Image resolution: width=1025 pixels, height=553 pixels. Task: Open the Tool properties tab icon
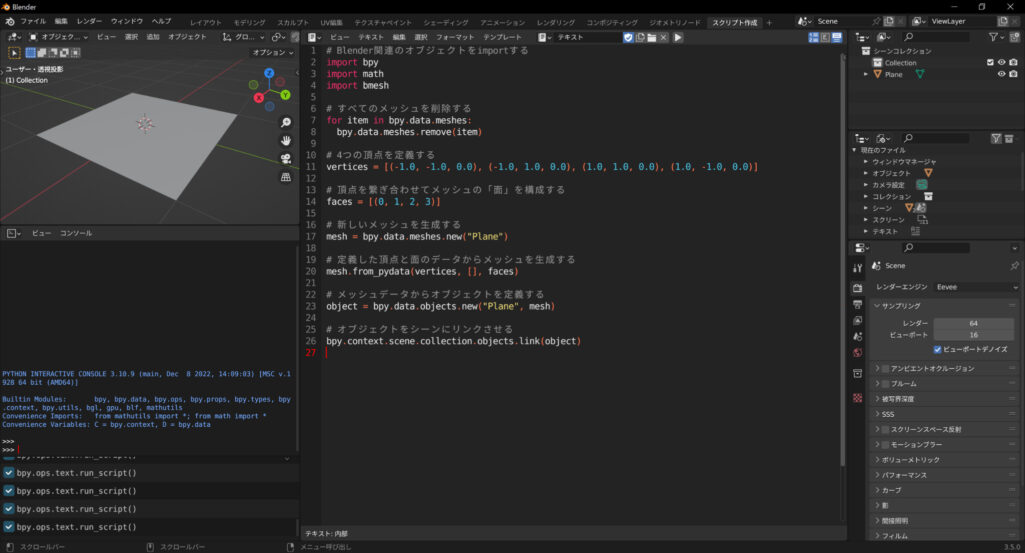pos(858,269)
